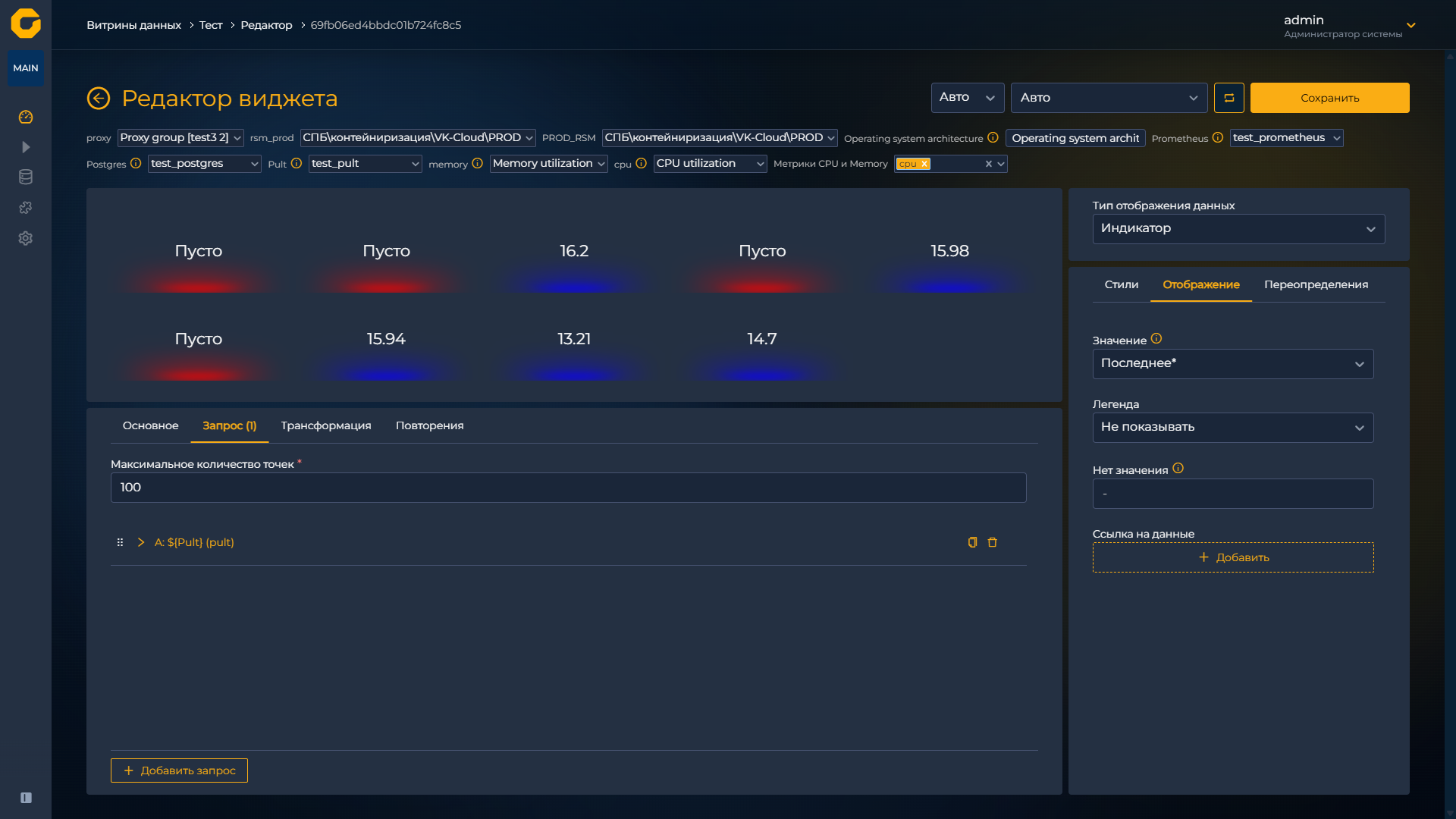1456x819 pixels.
Task: Open the test_postgres dropdown
Action: (204, 164)
